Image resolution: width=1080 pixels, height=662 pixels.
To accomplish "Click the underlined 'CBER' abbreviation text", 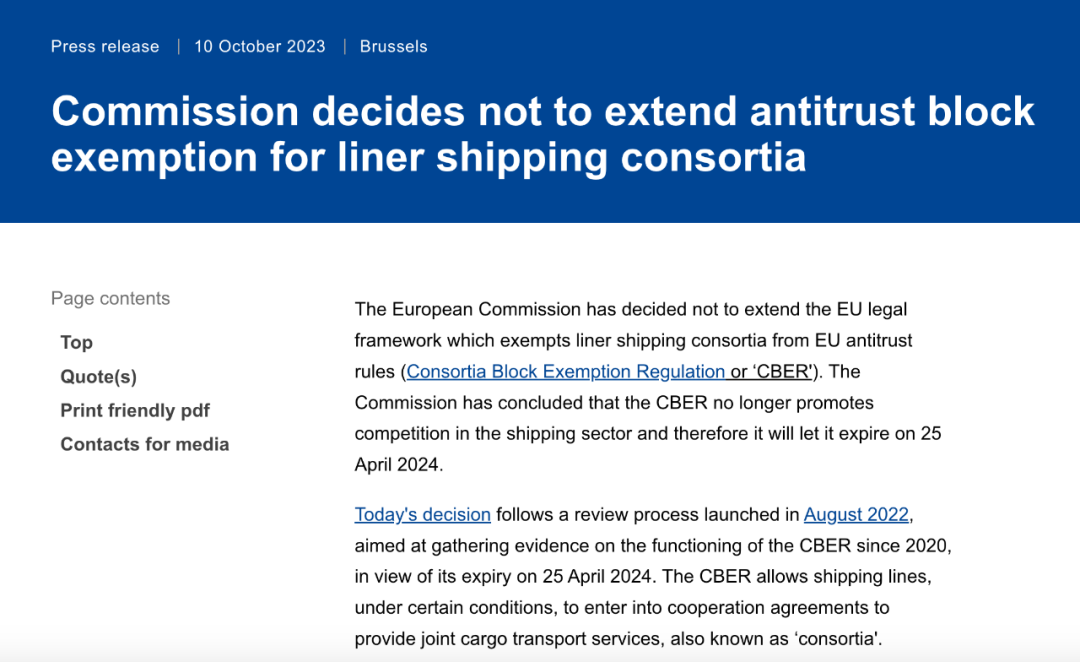I will pos(783,372).
